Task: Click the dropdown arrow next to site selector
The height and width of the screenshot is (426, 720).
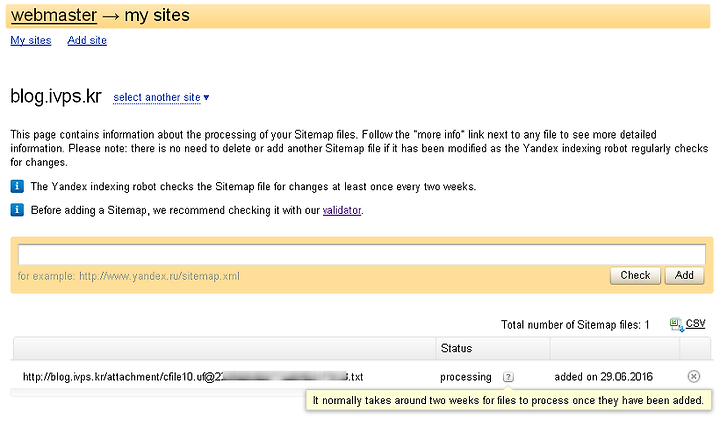Action: (206, 97)
